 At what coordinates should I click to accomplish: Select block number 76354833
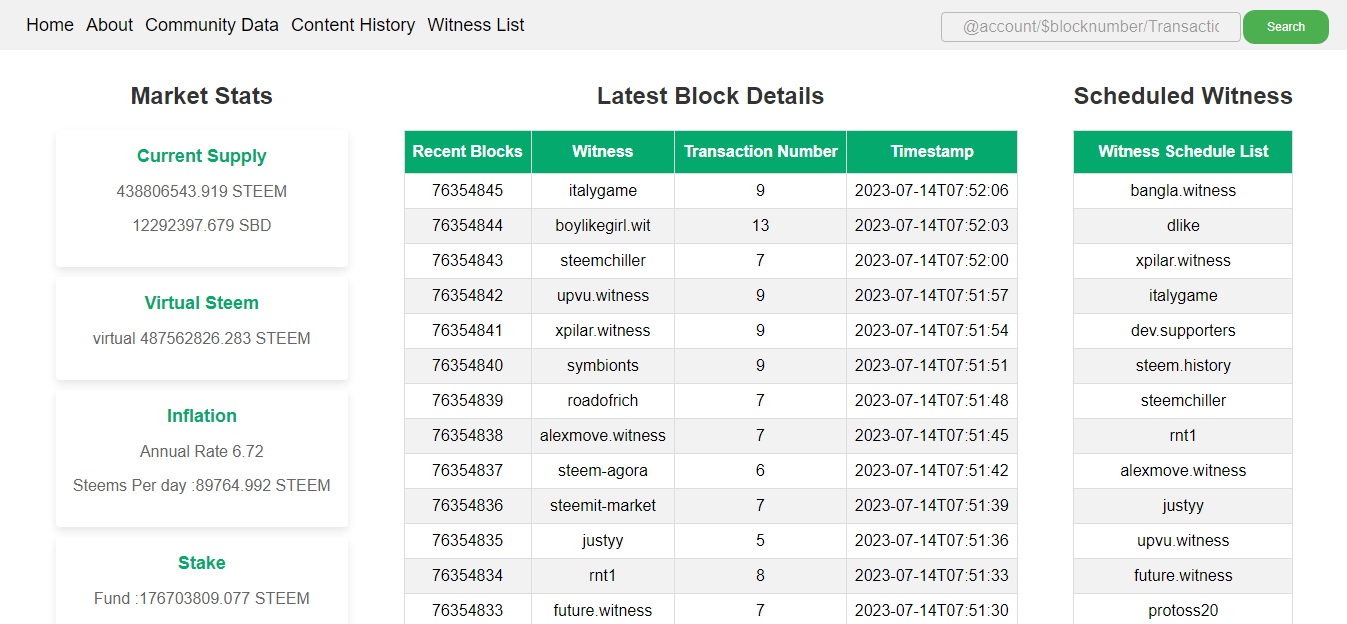468,611
